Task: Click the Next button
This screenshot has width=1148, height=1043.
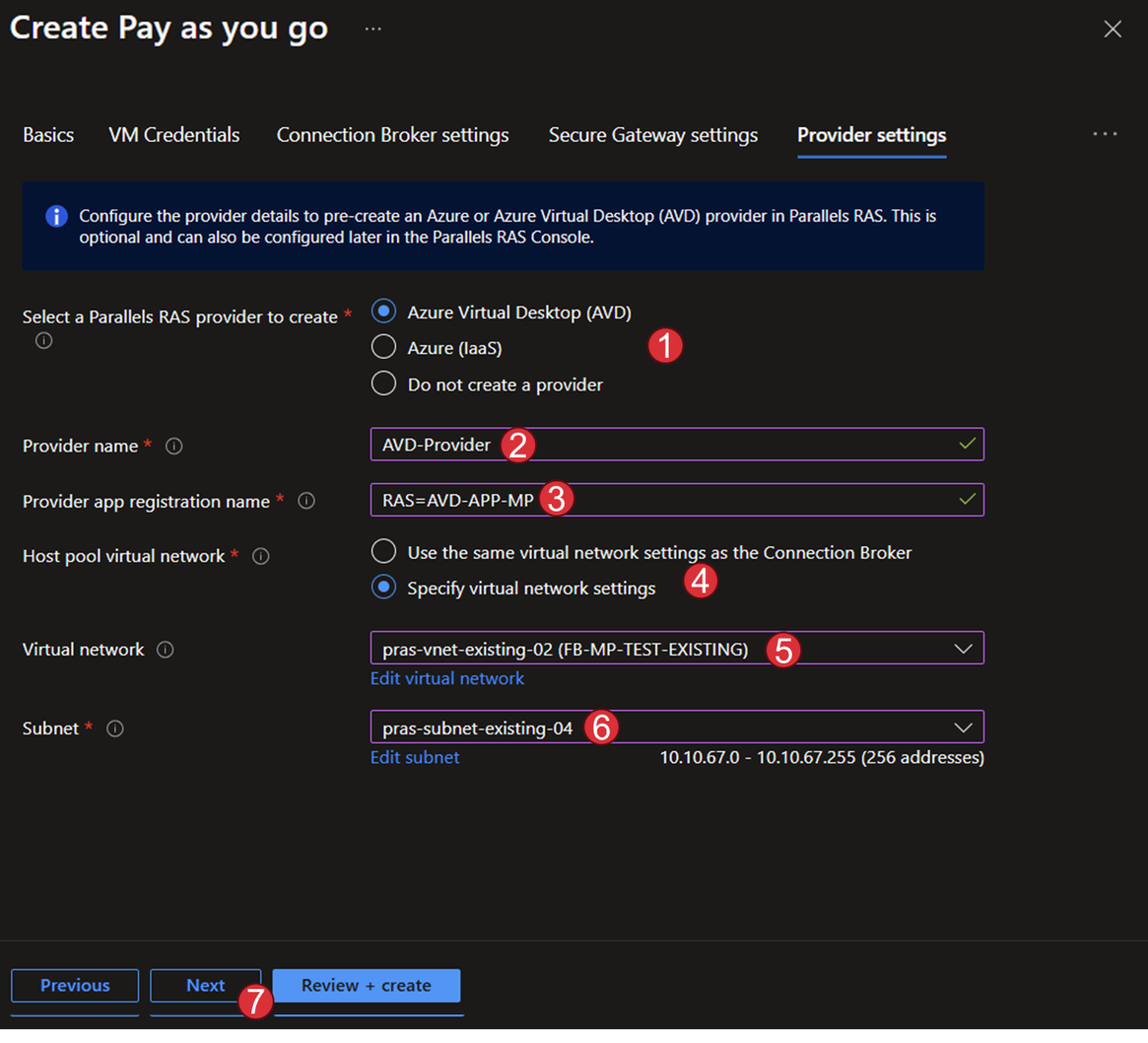Action: click(206, 986)
